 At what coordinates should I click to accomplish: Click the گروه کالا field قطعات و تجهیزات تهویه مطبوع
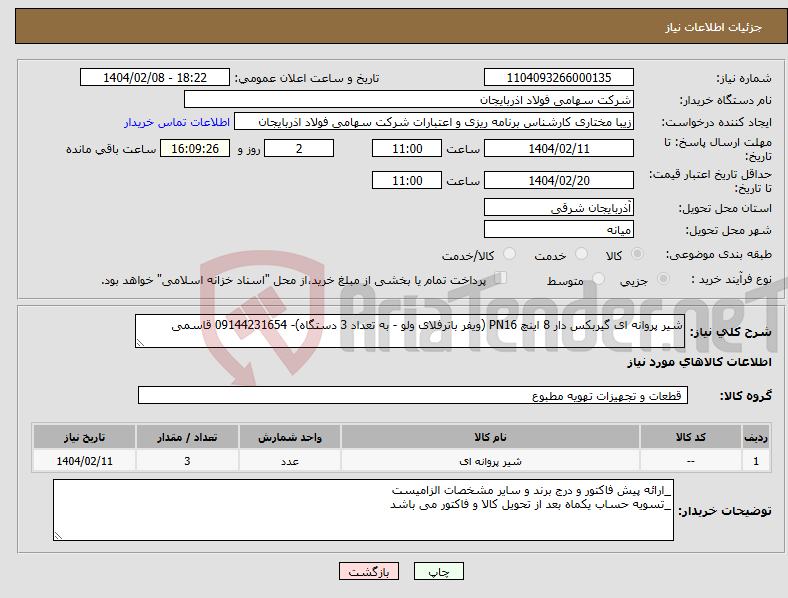point(413,395)
